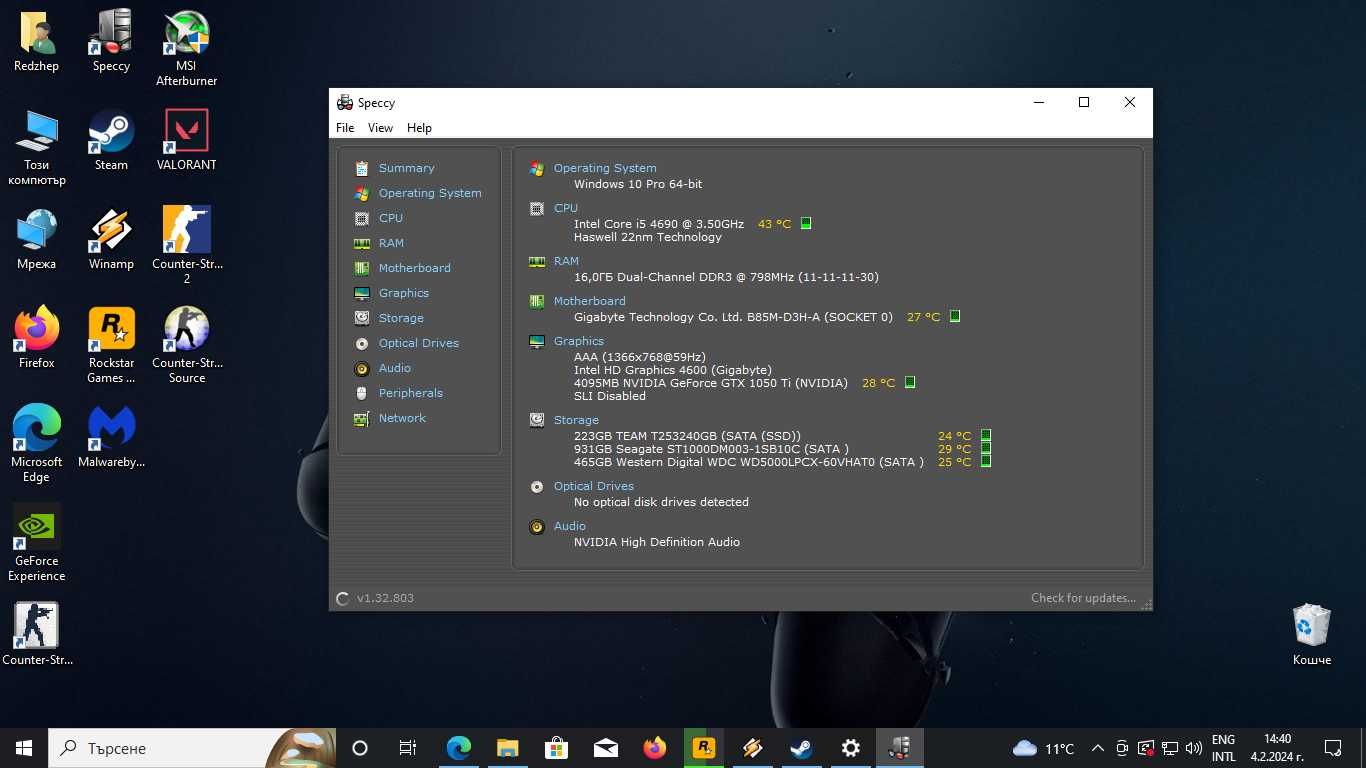Open Motherboard section in sidebar

click(414, 268)
